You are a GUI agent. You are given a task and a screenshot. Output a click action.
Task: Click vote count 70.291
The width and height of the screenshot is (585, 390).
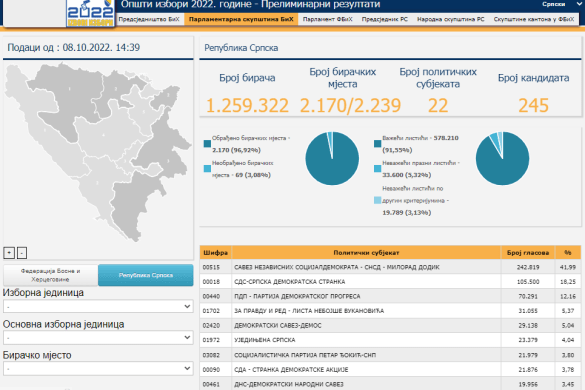coord(528,296)
